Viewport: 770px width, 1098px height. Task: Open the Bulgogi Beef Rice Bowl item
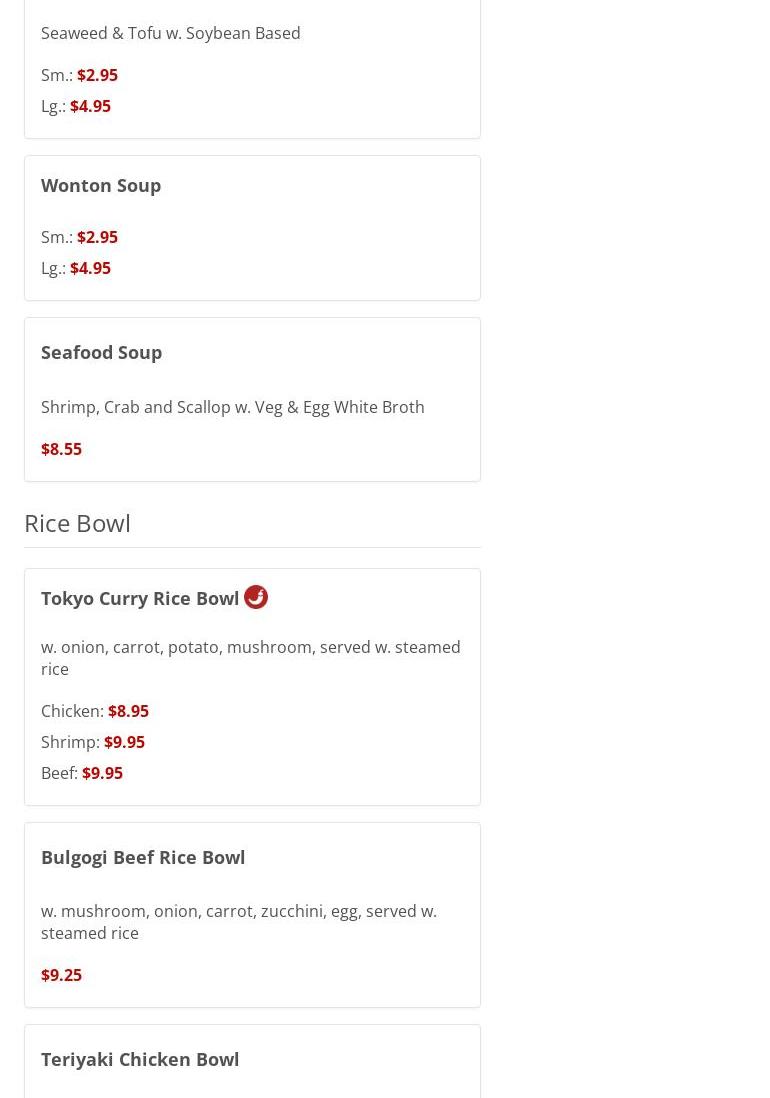143,857
